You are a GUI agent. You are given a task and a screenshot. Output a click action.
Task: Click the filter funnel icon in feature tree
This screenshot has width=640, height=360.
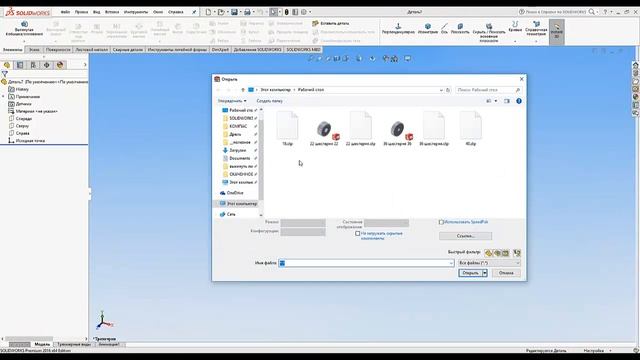[4, 74]
